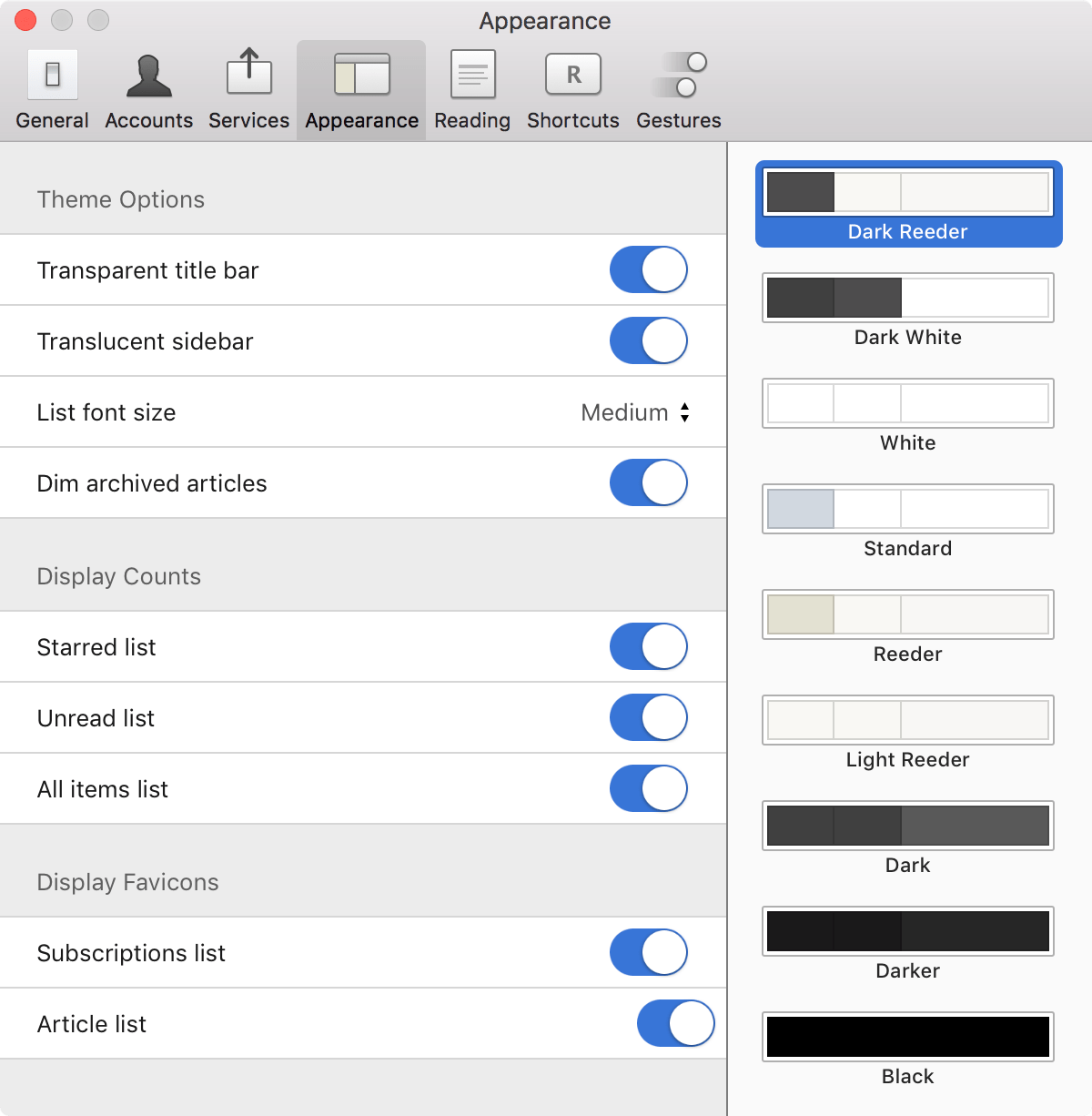Turn off Dim archived articles

coord(648,482)
